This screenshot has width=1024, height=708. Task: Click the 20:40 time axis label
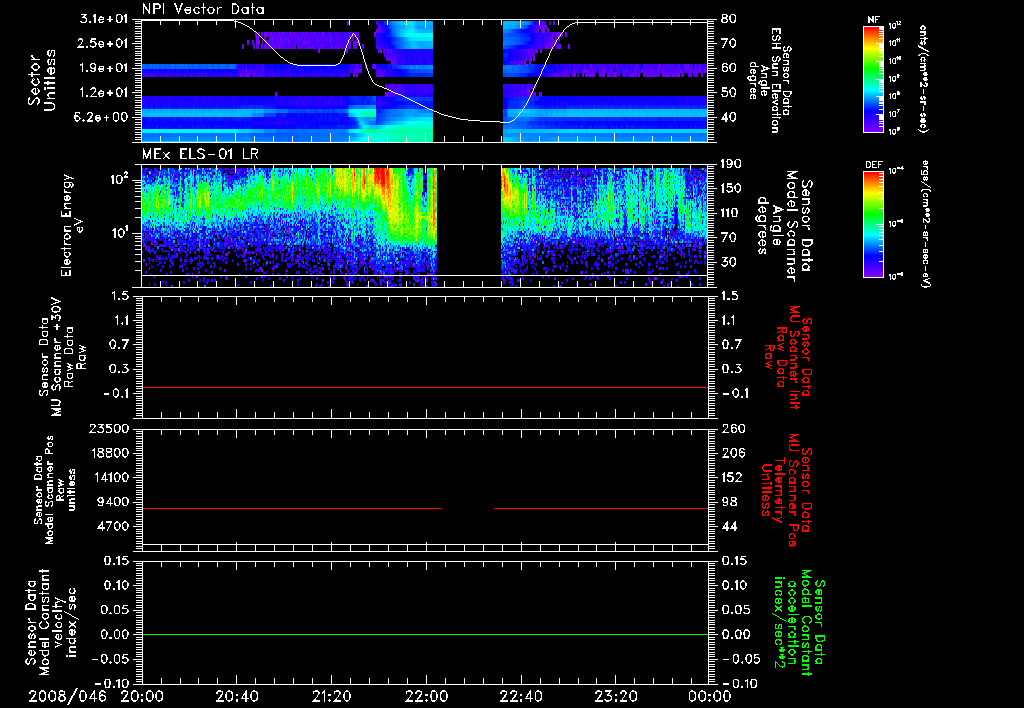coord(236,696)
